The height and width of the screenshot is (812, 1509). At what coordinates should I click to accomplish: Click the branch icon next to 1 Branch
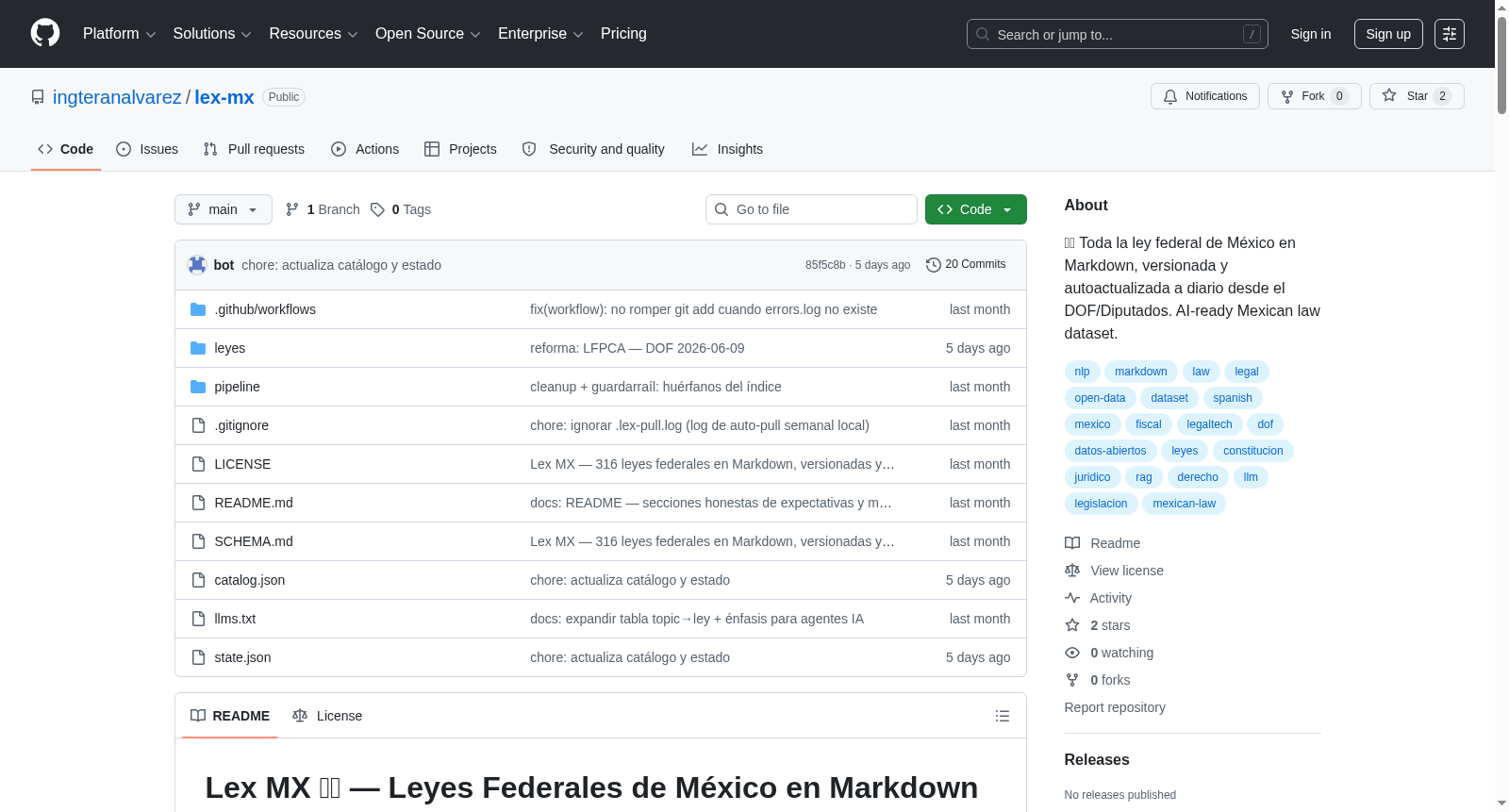pos(292,209)
